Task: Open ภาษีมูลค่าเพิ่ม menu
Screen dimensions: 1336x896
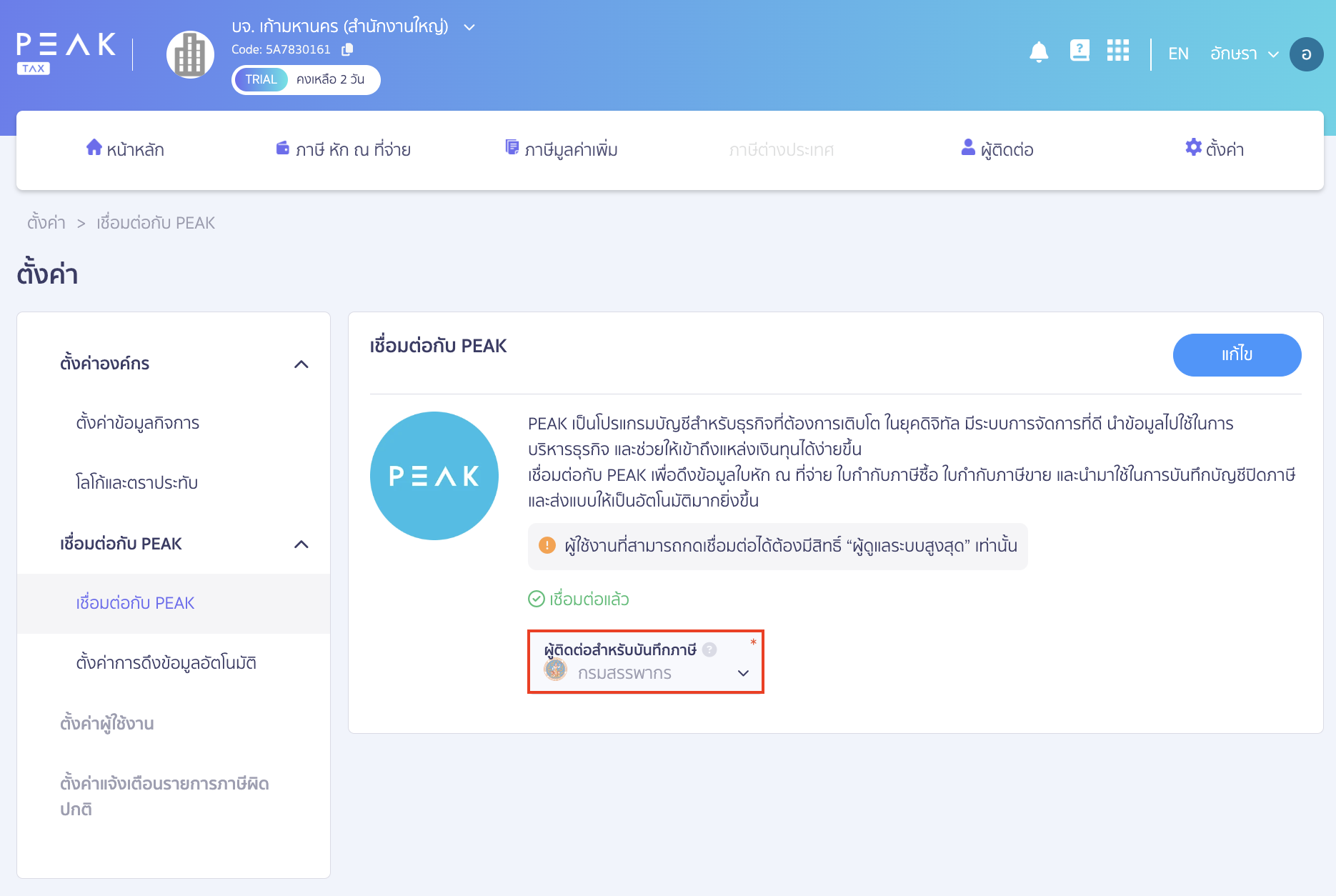Action: tap(562, 149)
